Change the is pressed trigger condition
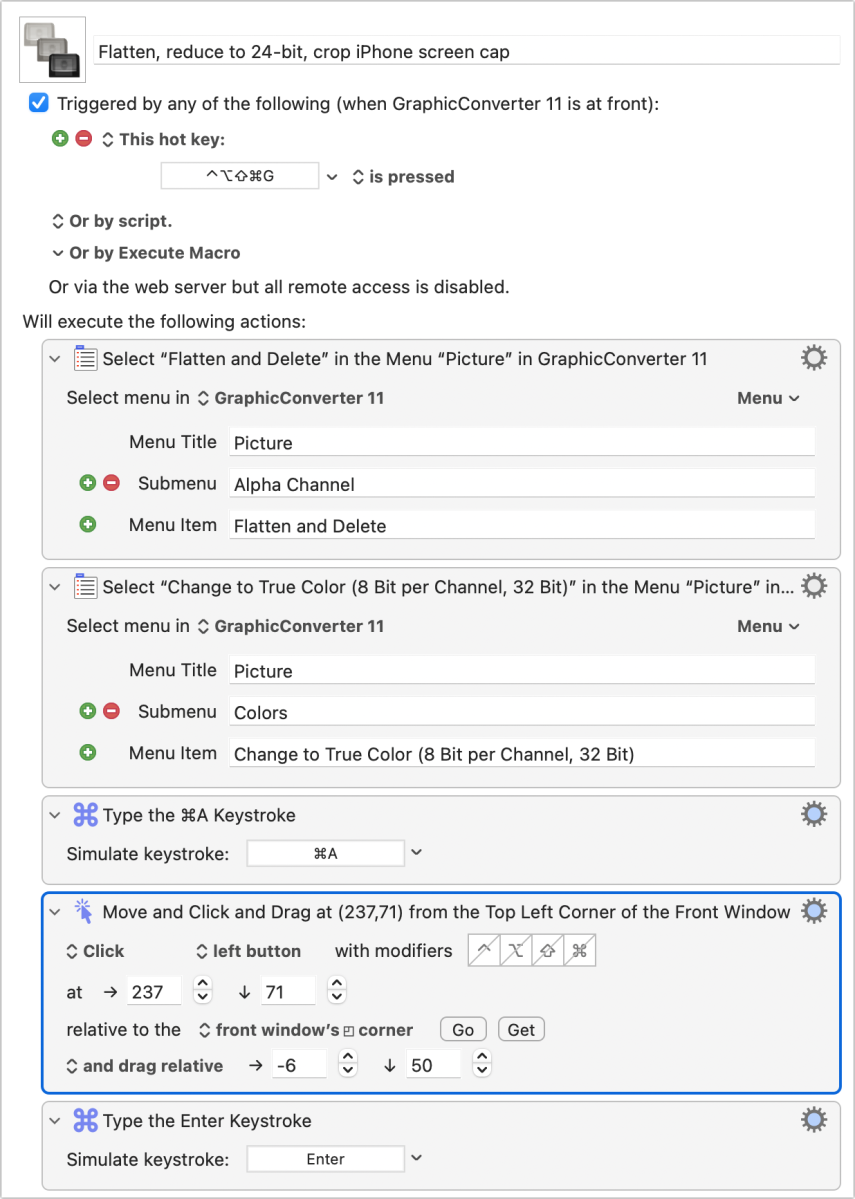The image size is (855, 1199). (403, 177)
